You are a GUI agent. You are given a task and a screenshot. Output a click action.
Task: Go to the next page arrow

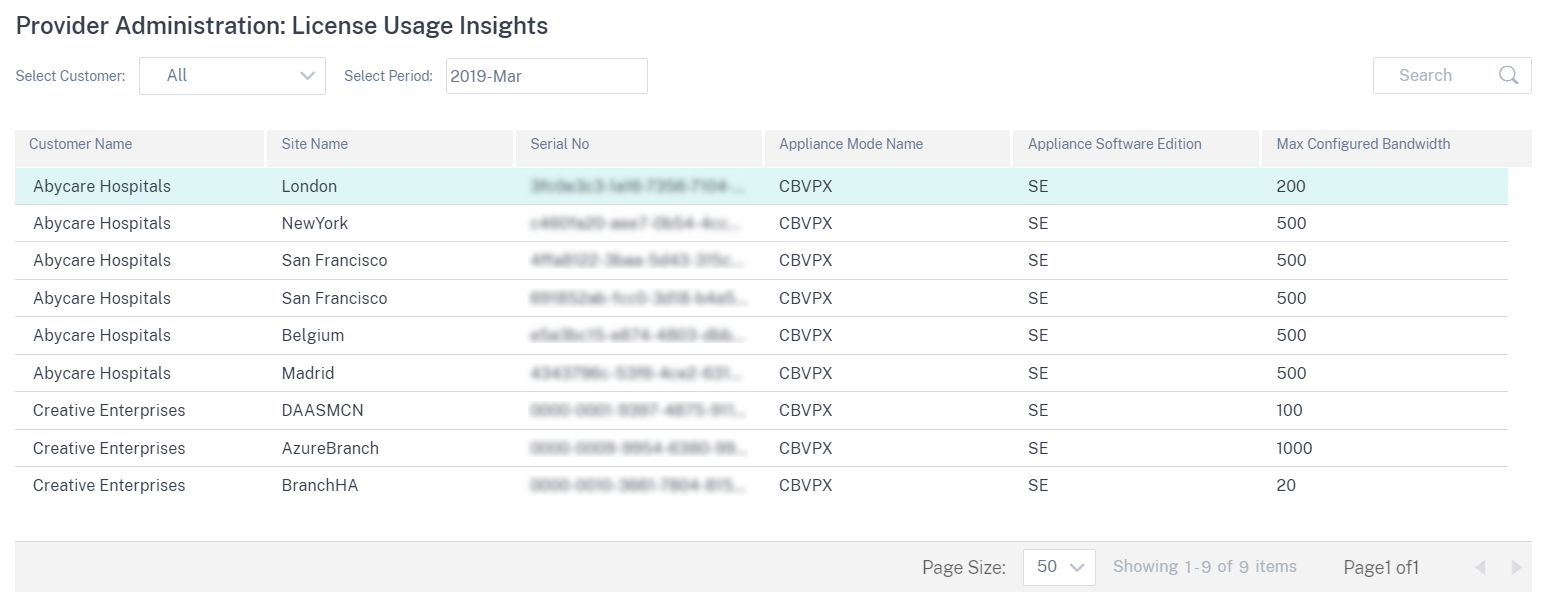pyautogui.click(x=1517, y=568)
